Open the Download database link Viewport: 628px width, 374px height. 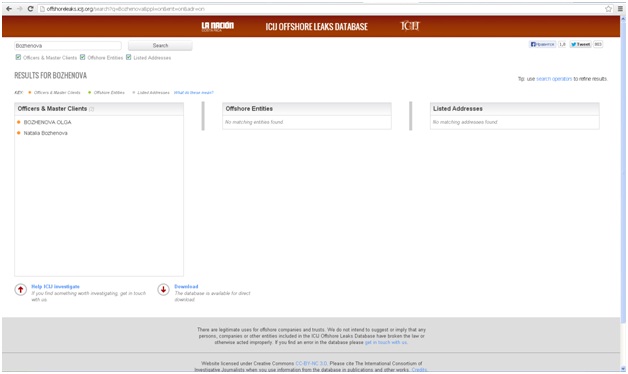186,287
